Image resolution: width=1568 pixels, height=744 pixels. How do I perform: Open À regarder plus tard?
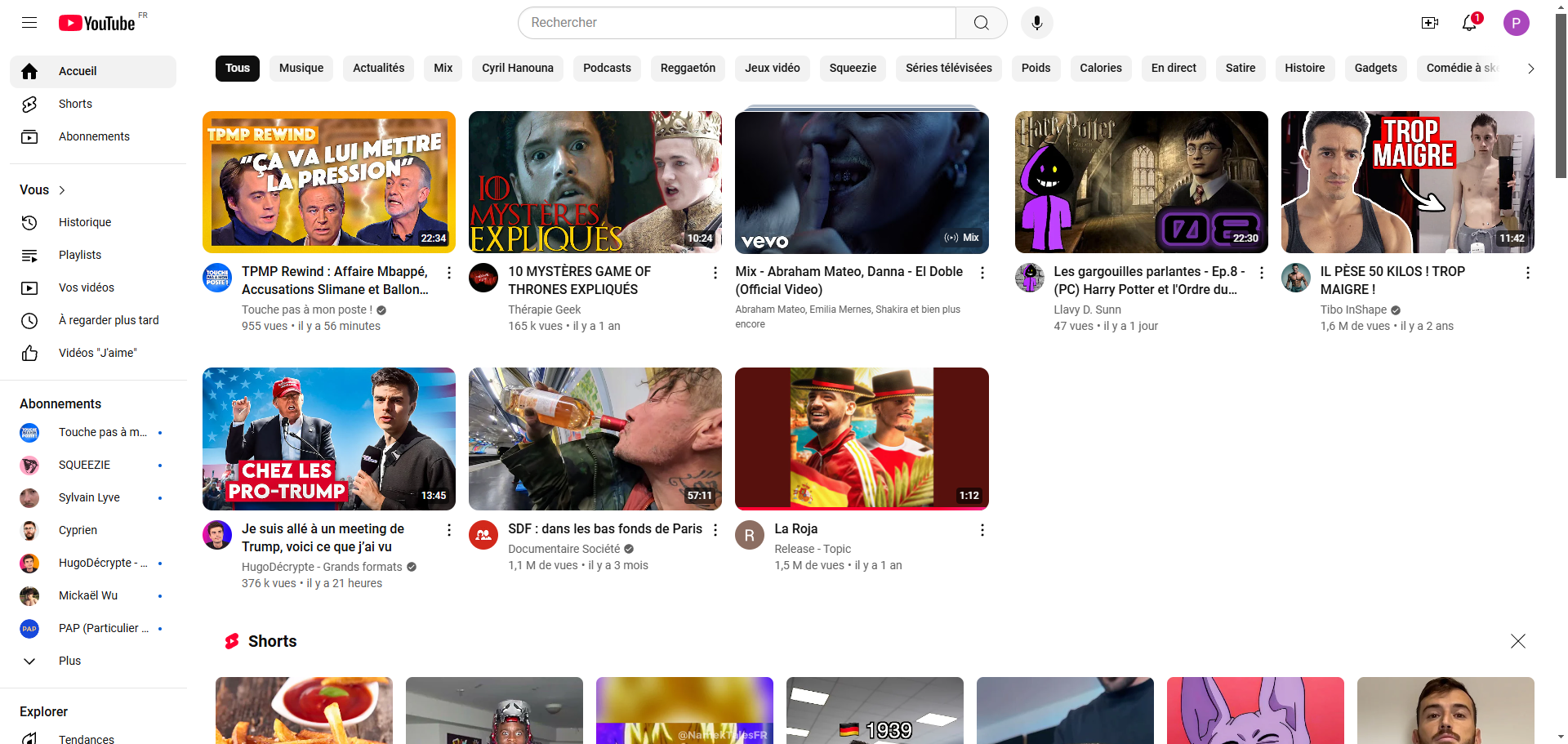click(x=93, y=320)
